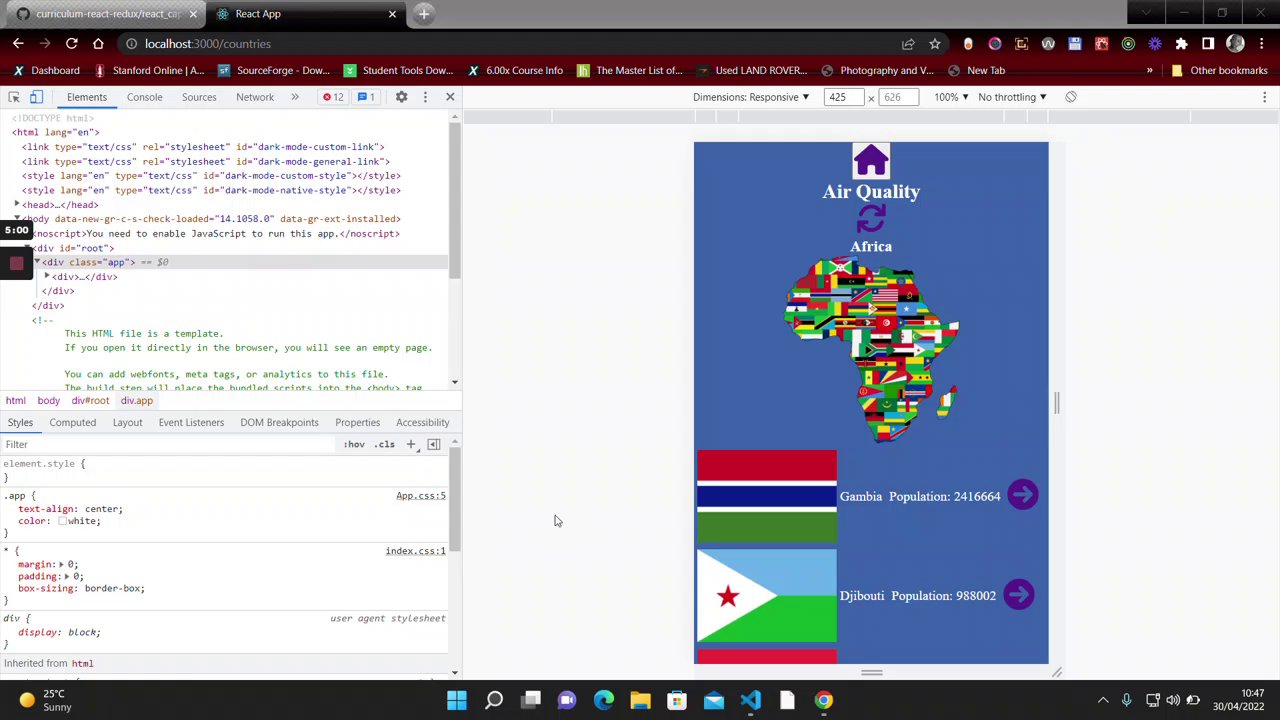Toggle the device toolbar icon

pos(36,97)
